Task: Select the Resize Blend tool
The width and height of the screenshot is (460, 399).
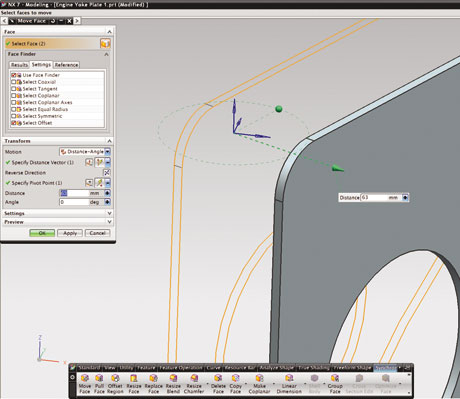Action: [173, 384]
